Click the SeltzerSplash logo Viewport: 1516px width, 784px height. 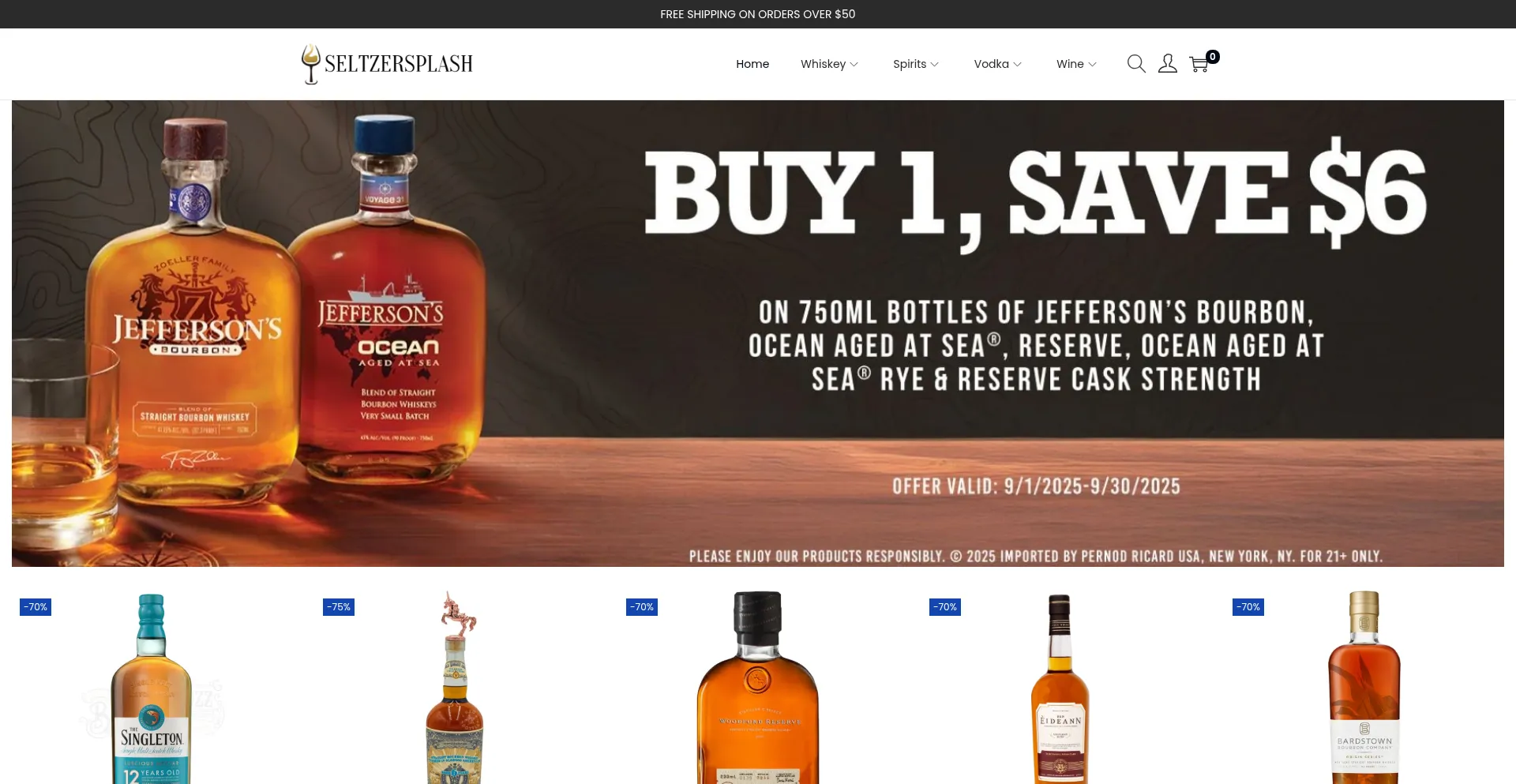pyautogui.click(x=387, y=64)
